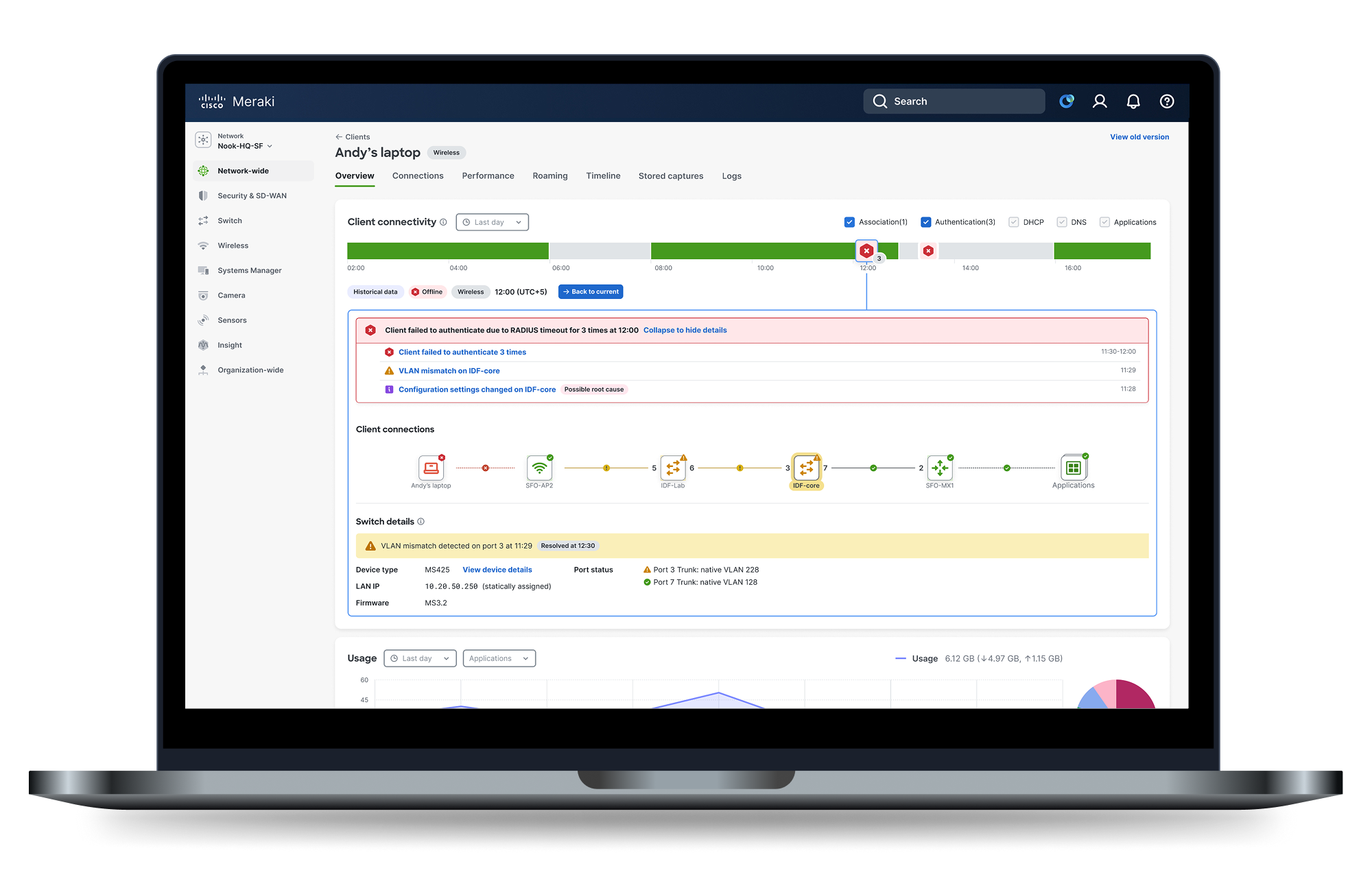Switch to the Roaming tab

pyautogui.click(x=549, y=176)
